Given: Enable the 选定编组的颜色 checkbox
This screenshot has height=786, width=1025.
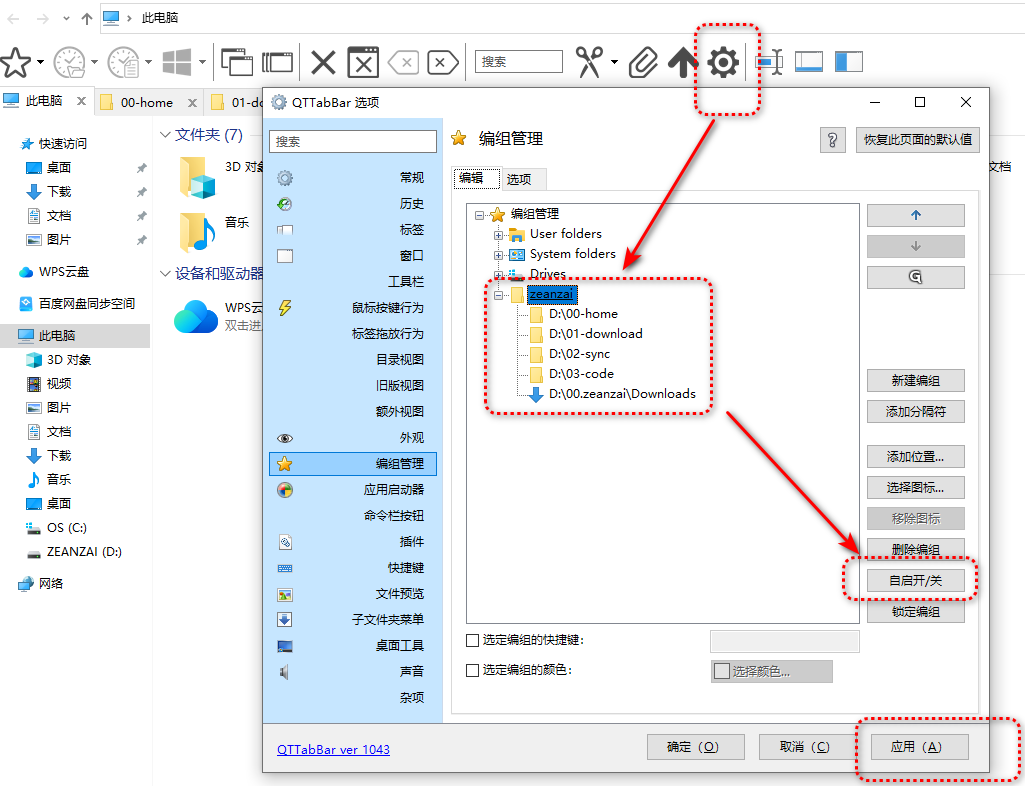Looking at the screenshot, I should [473, 670].
